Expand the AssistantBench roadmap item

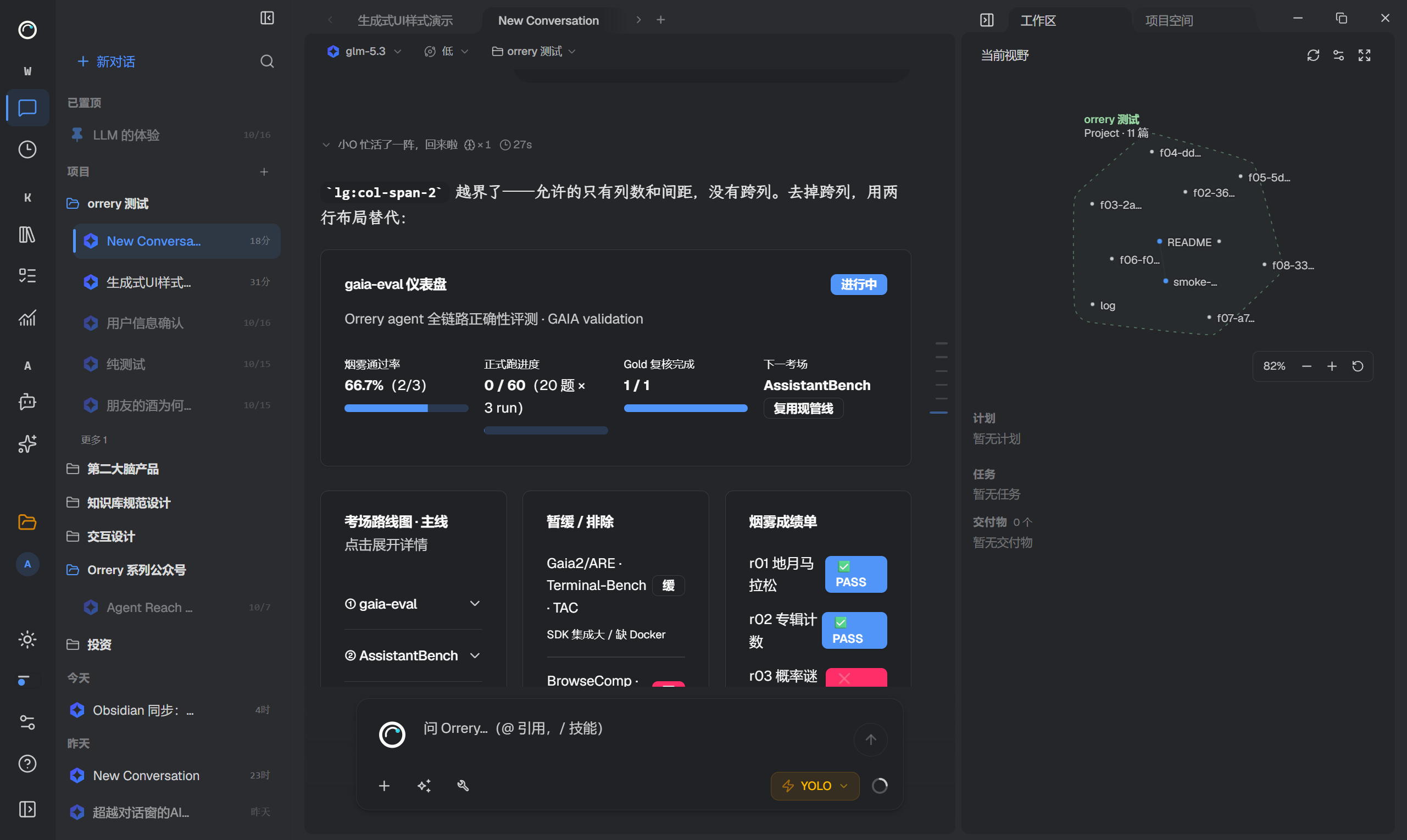(x=413, y=655)
